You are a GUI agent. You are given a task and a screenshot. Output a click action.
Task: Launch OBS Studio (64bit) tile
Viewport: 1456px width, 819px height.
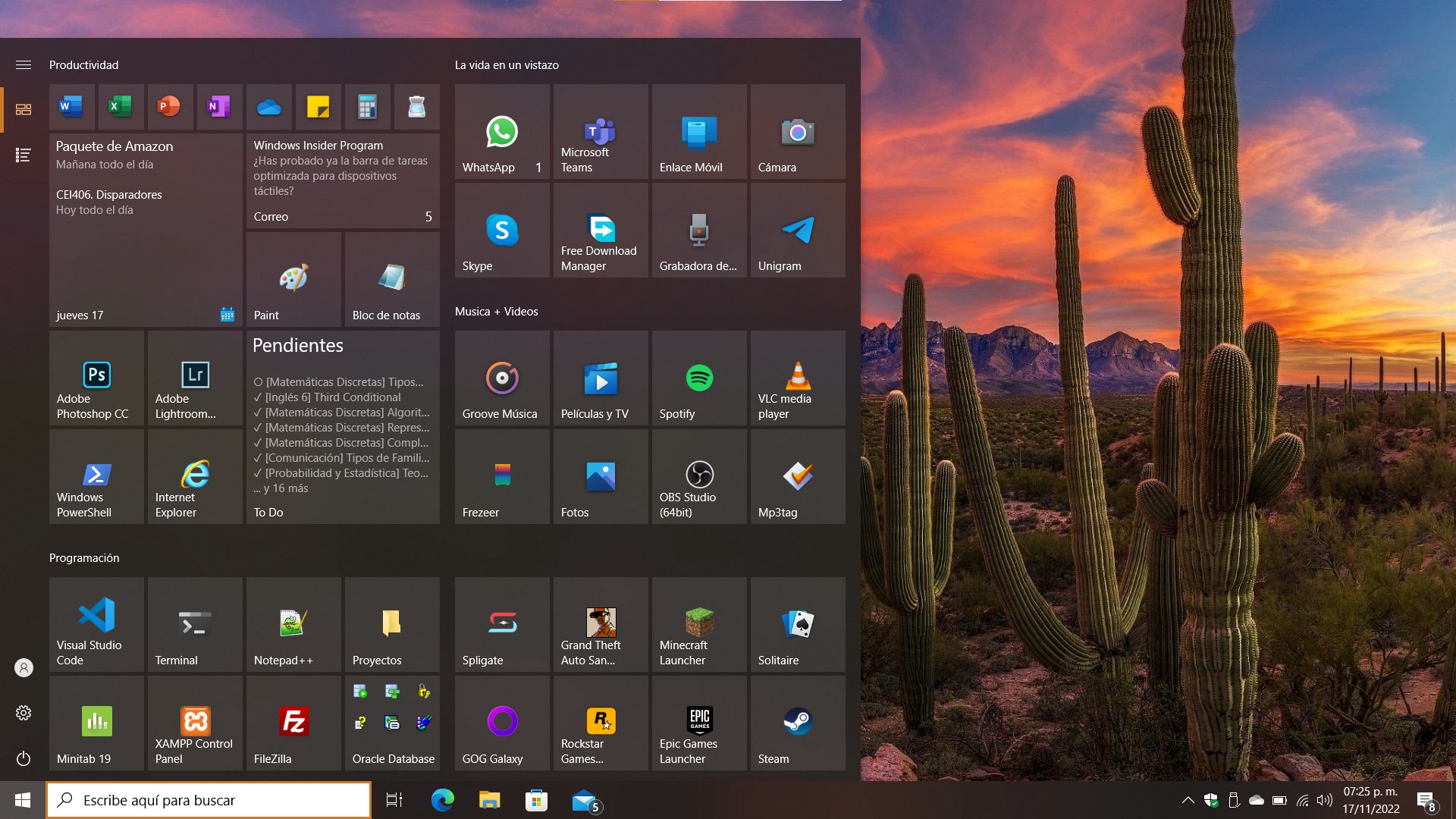pos(699,477)
